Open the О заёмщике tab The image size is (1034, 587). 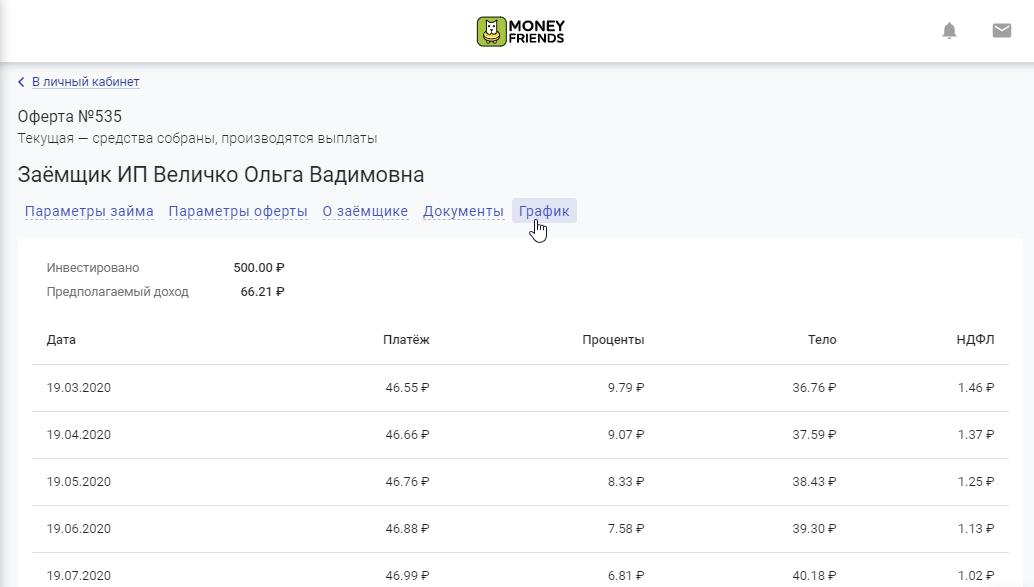coord(365,211)
